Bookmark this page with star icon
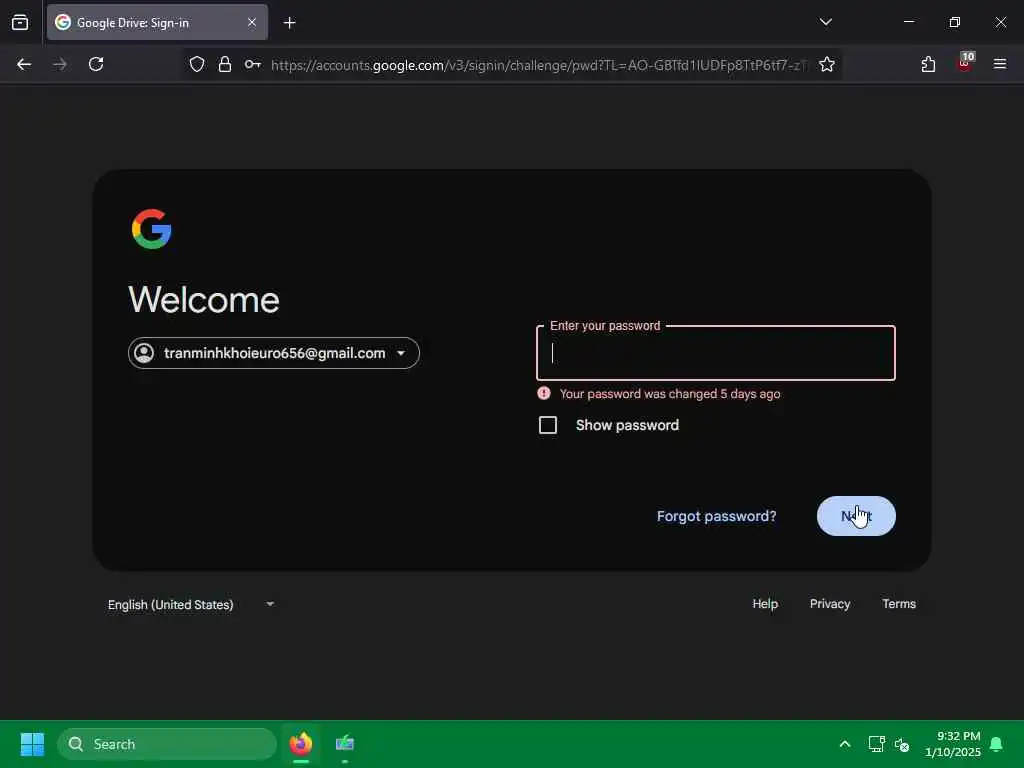The height and width of the screenshot is (768, 1024). click(x=827, y=64)
